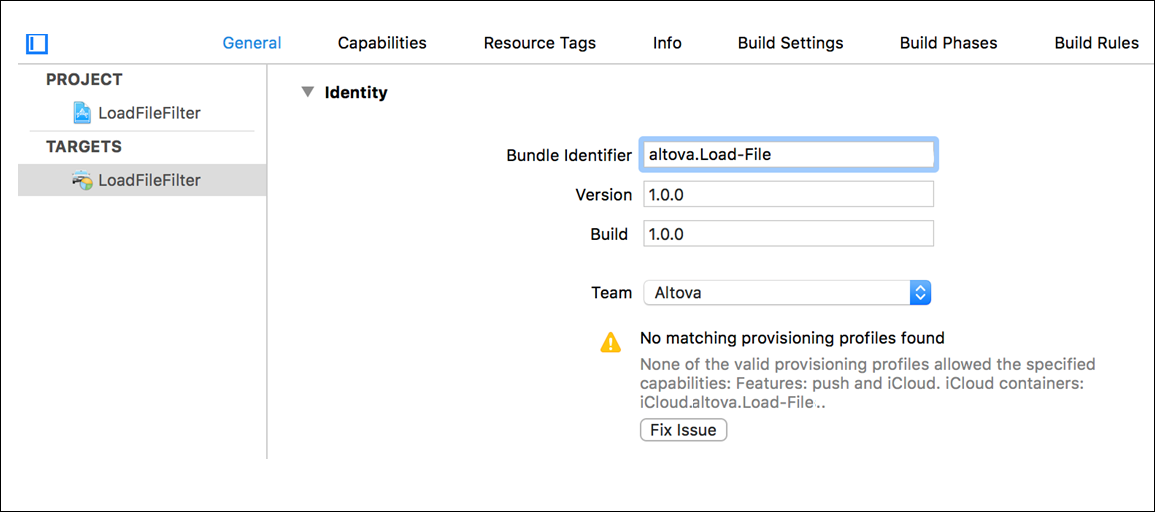Screen dimensions: 1155x512
Task: Open the Build Settings tab
Action: coord(790,43)
